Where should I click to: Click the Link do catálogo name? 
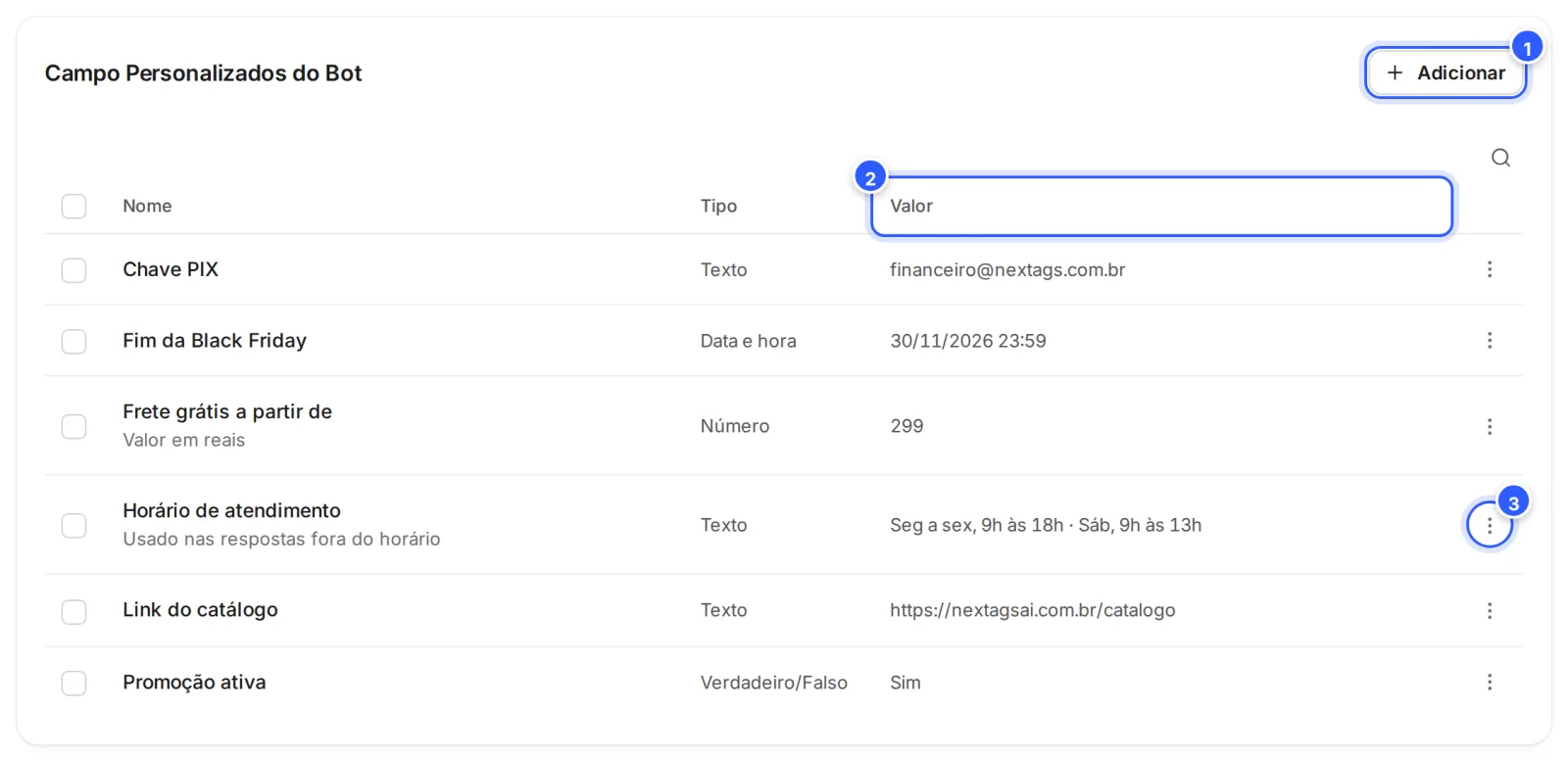coord(200,610)
